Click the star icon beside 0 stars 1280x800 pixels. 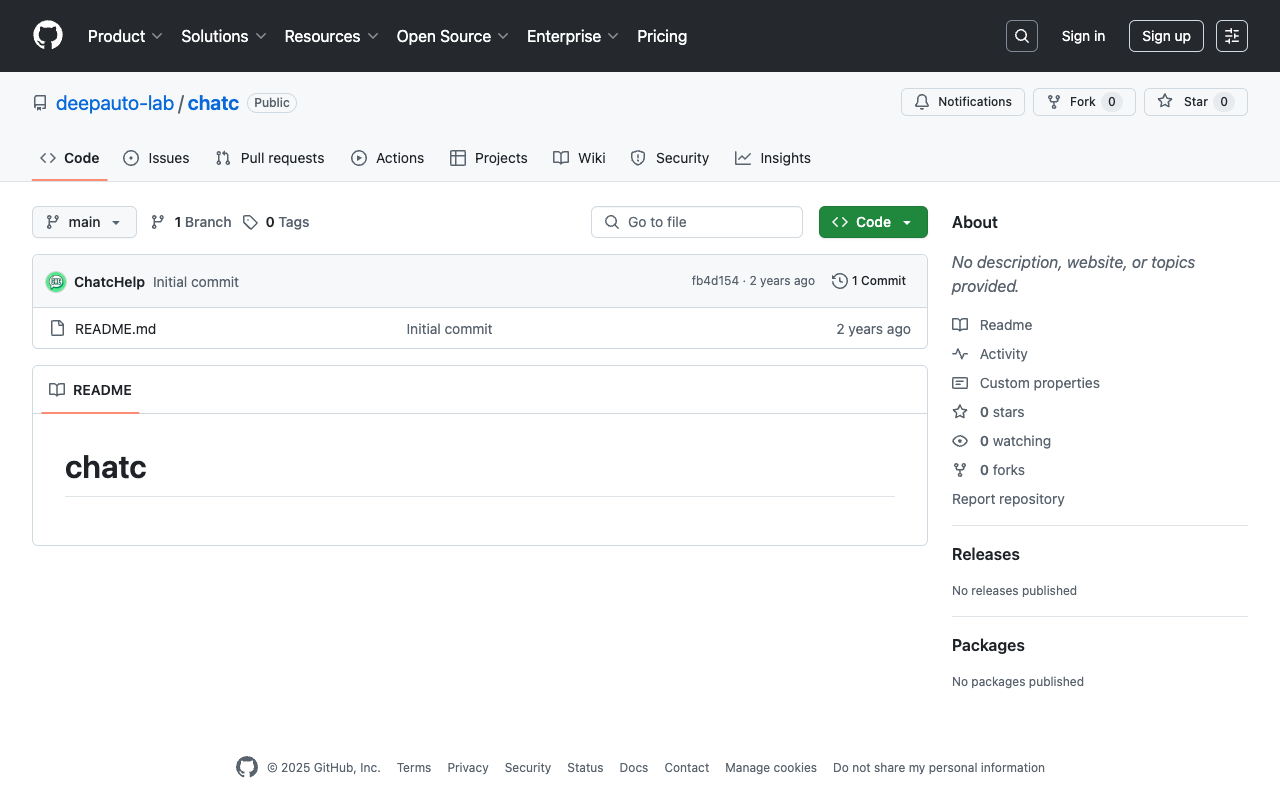tap(960, 412)
